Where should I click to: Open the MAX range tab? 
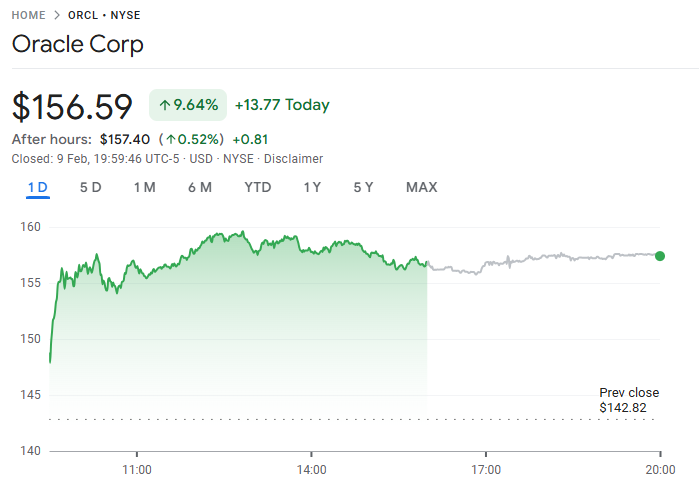coord(421,187)
